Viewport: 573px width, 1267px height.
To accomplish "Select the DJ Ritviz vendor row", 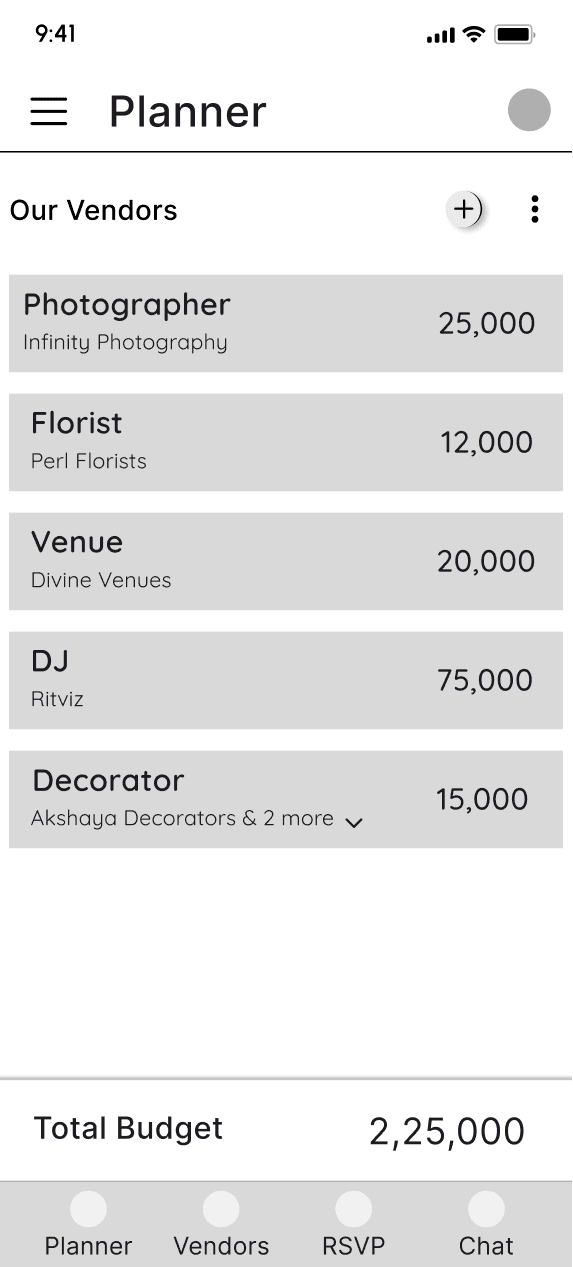I will click(x=286, y=680).
